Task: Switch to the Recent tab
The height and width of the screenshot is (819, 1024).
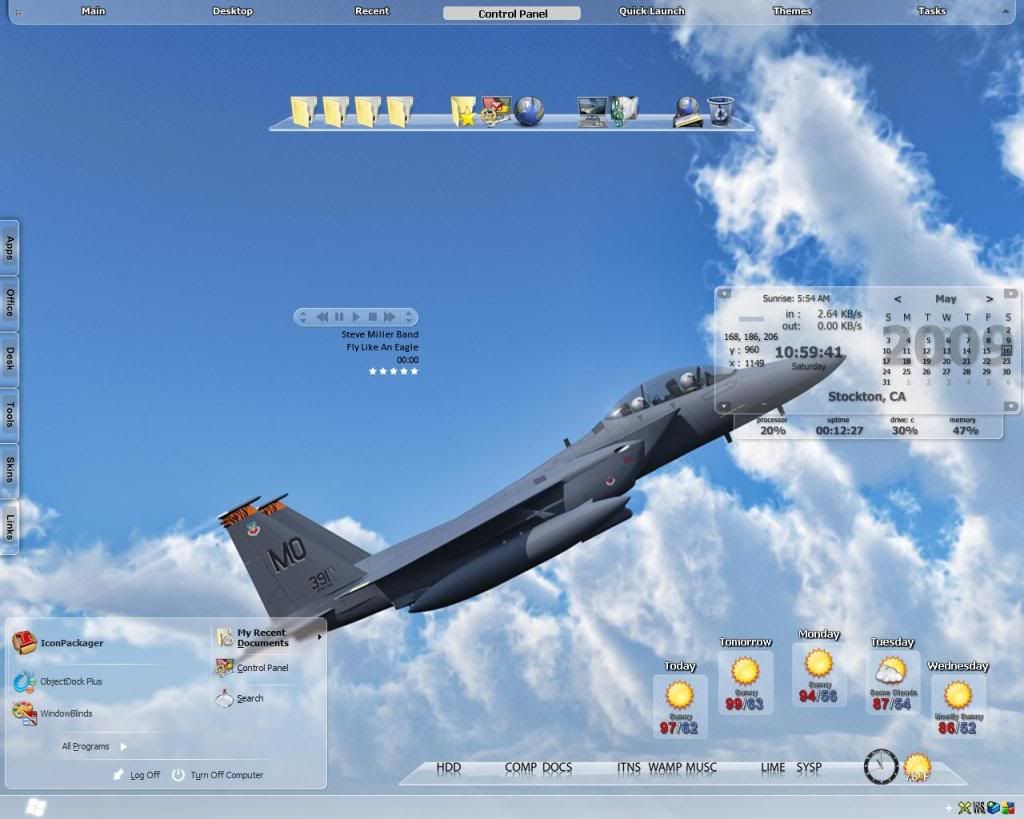Action: point(372,11)
